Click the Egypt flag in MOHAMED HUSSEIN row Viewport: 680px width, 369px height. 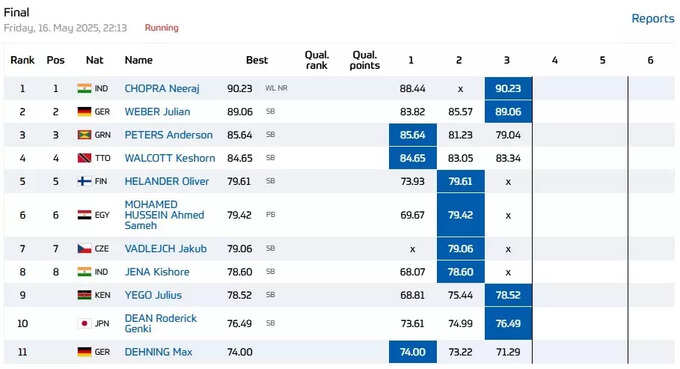click(84, 215)
